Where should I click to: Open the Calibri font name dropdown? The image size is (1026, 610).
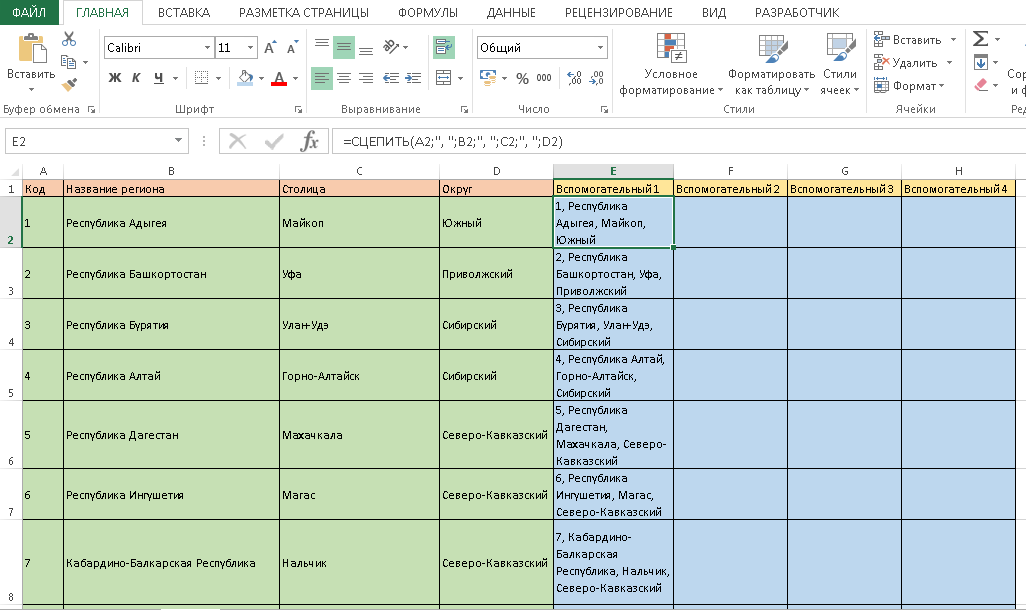tap(207, 48)
